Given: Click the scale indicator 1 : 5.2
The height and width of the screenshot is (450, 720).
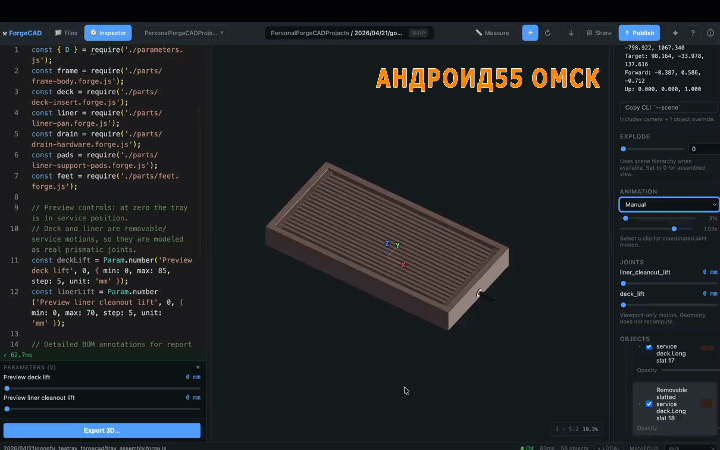Looking at the screenshot, I should [x=576, y=429].
